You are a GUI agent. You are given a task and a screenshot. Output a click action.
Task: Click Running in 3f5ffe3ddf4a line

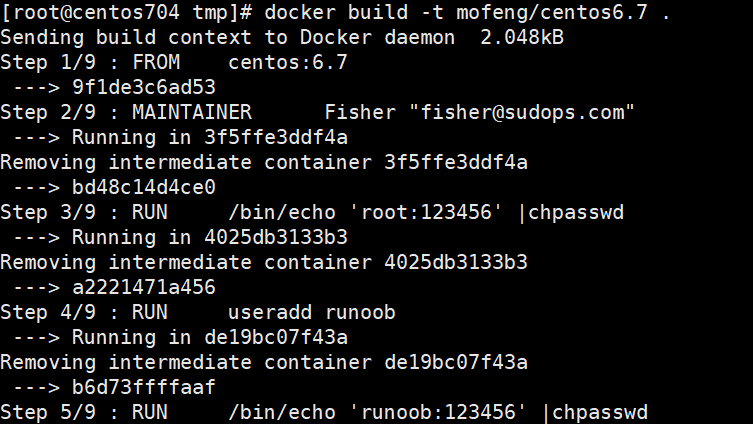(x=210, y=137)
